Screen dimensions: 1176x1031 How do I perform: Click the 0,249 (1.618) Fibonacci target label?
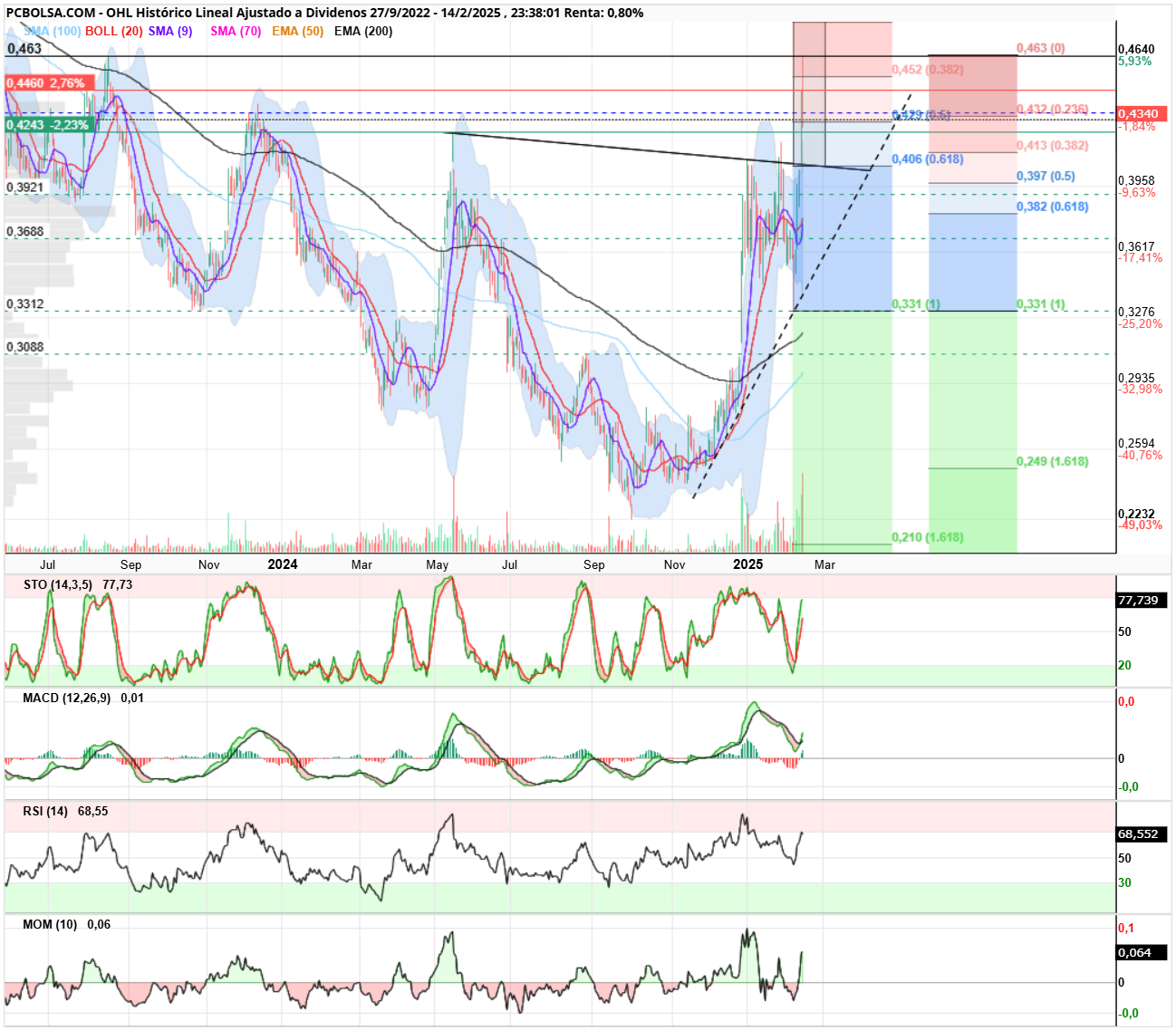click(1052, 462)
